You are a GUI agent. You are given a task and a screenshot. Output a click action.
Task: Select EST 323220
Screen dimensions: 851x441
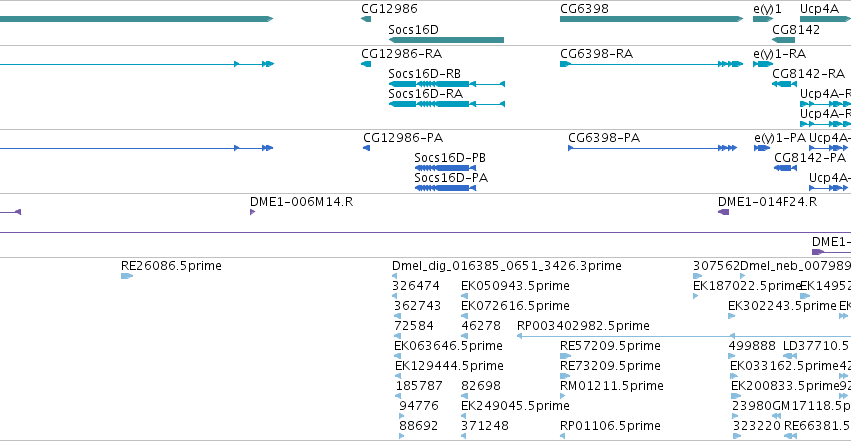[x=756, y=426]
